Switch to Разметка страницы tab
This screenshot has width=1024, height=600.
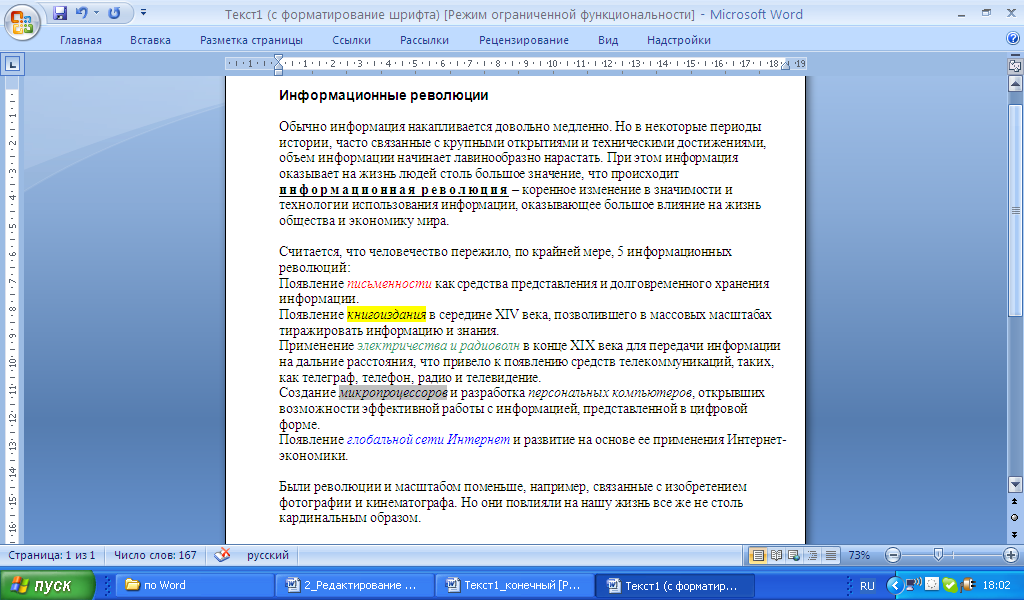251,40
